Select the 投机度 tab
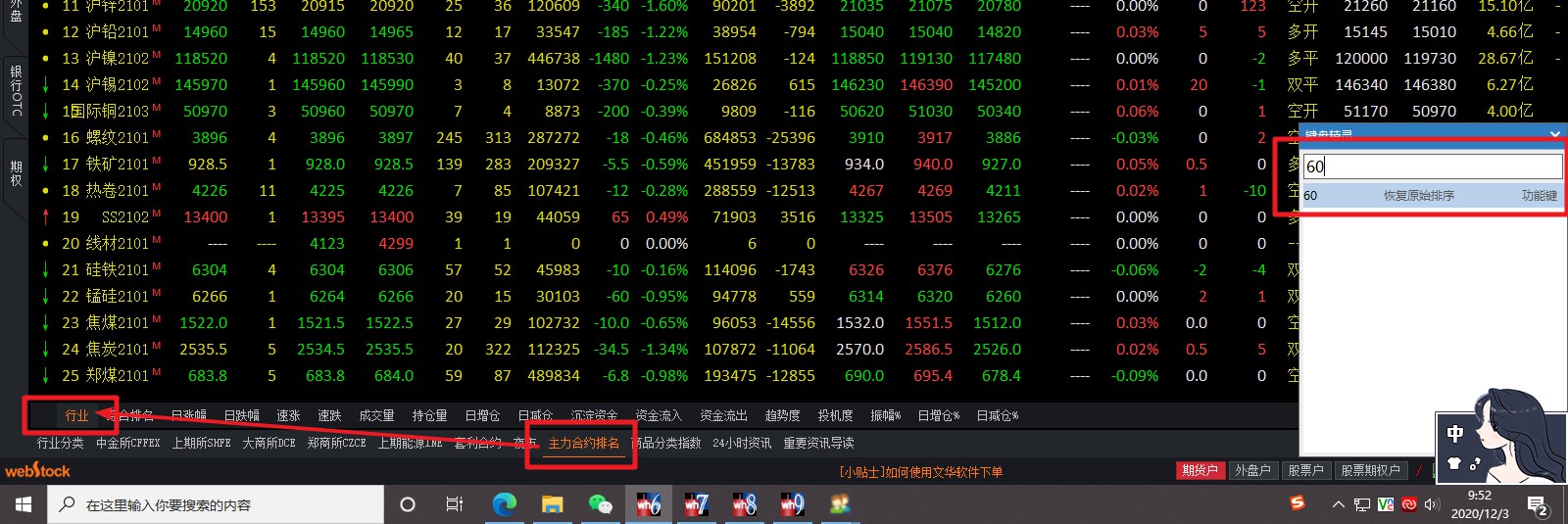 [836, 416]
